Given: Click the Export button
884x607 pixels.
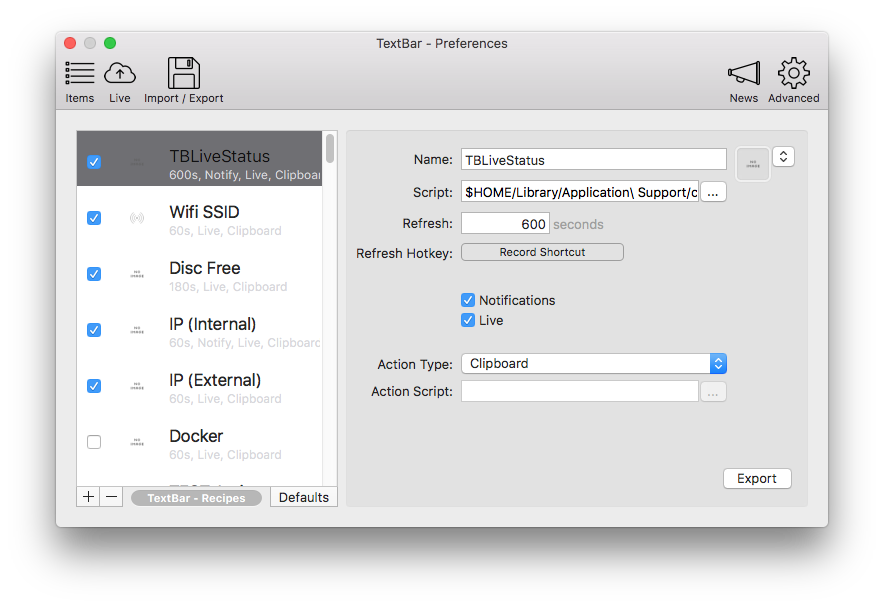Looking at the screenshot, I should pos(757,478).
